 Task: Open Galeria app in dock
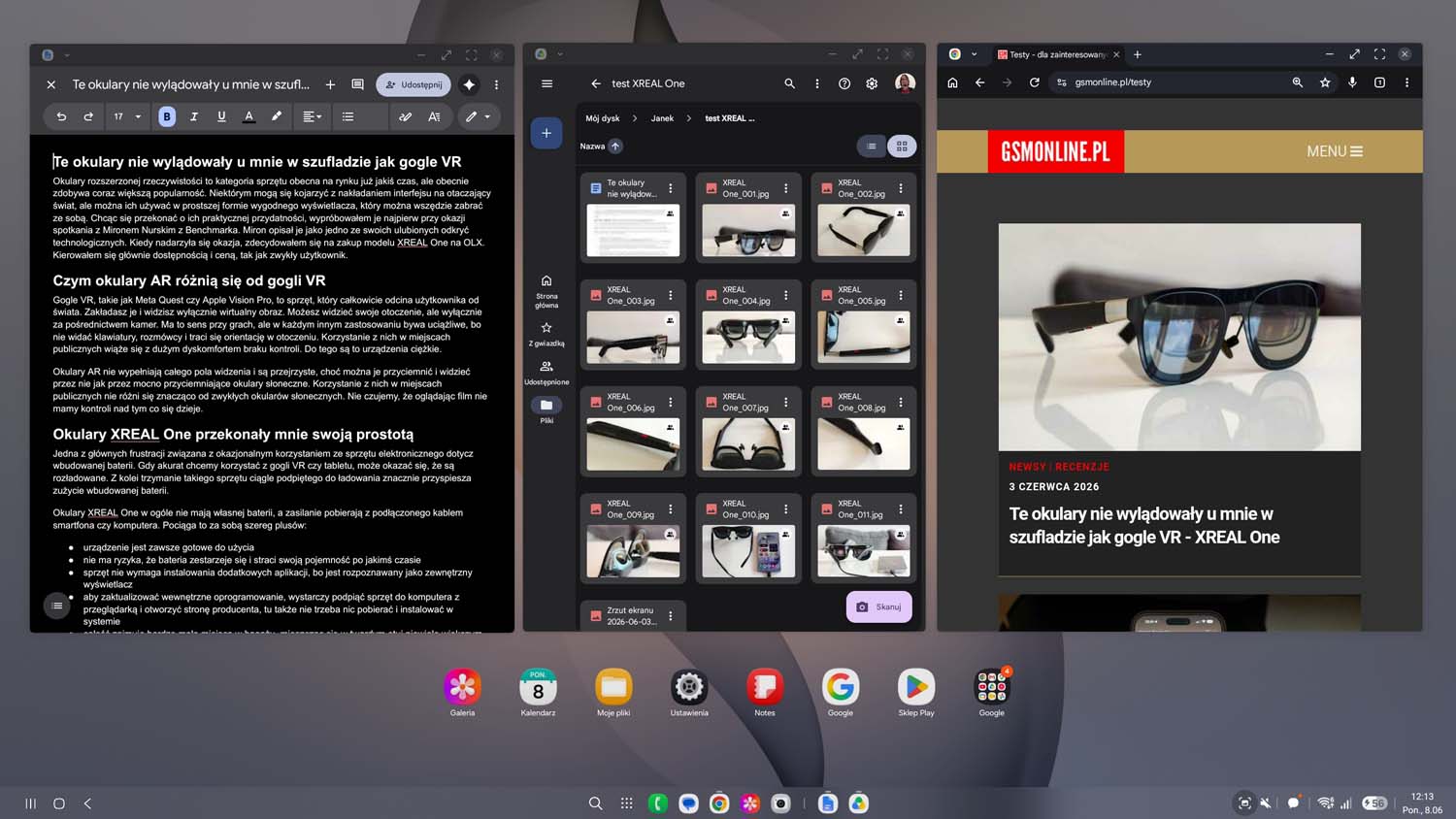coord(462,687)
